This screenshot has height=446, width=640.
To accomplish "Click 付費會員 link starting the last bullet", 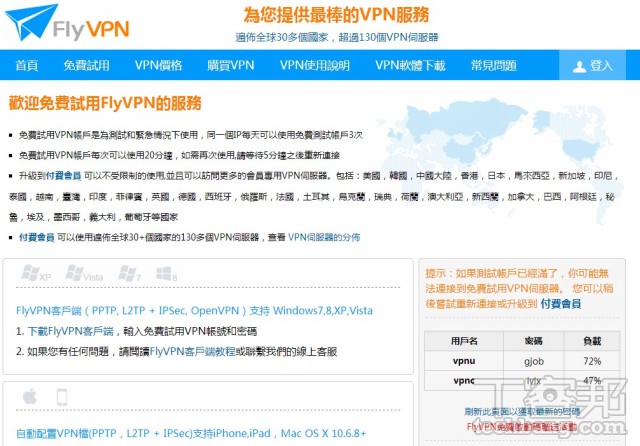I will click(37, 237).
